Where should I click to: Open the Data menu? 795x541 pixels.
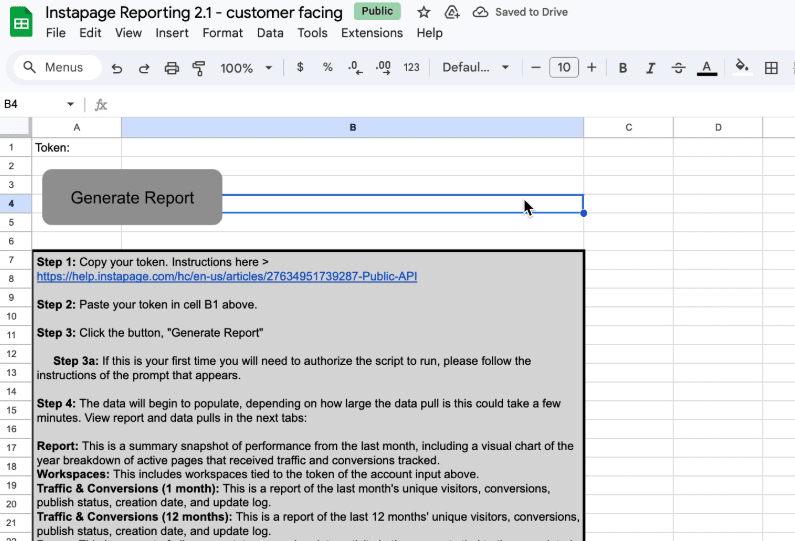tap(270, 33)
